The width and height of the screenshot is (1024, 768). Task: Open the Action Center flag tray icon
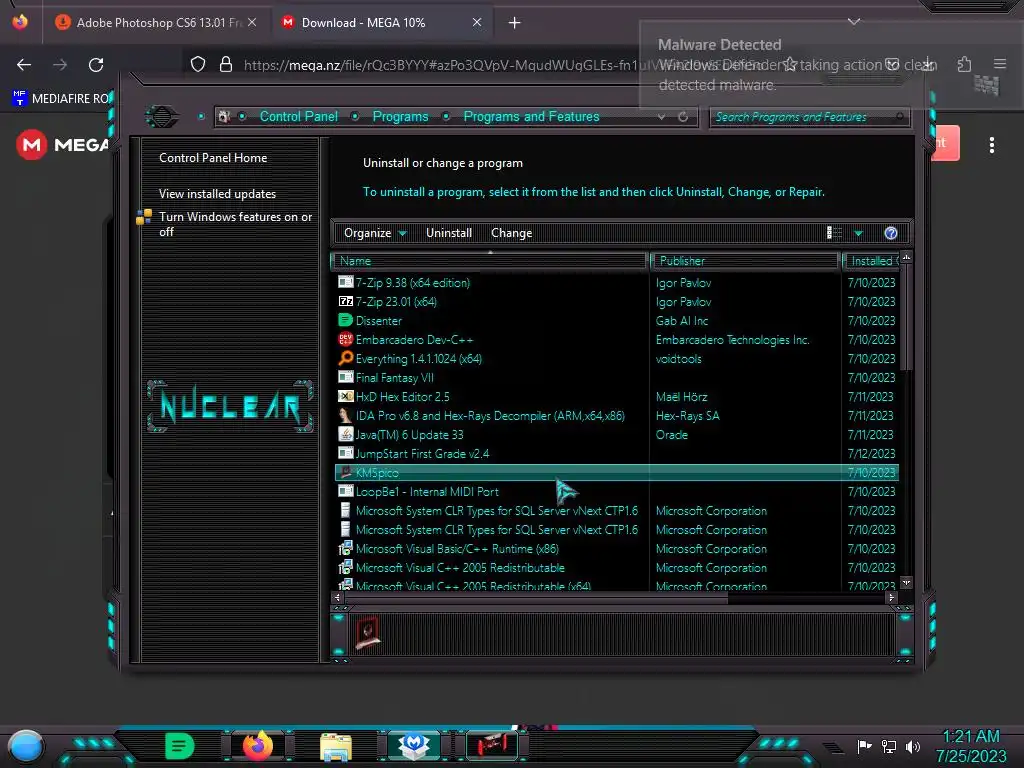(x=864, y=746)
